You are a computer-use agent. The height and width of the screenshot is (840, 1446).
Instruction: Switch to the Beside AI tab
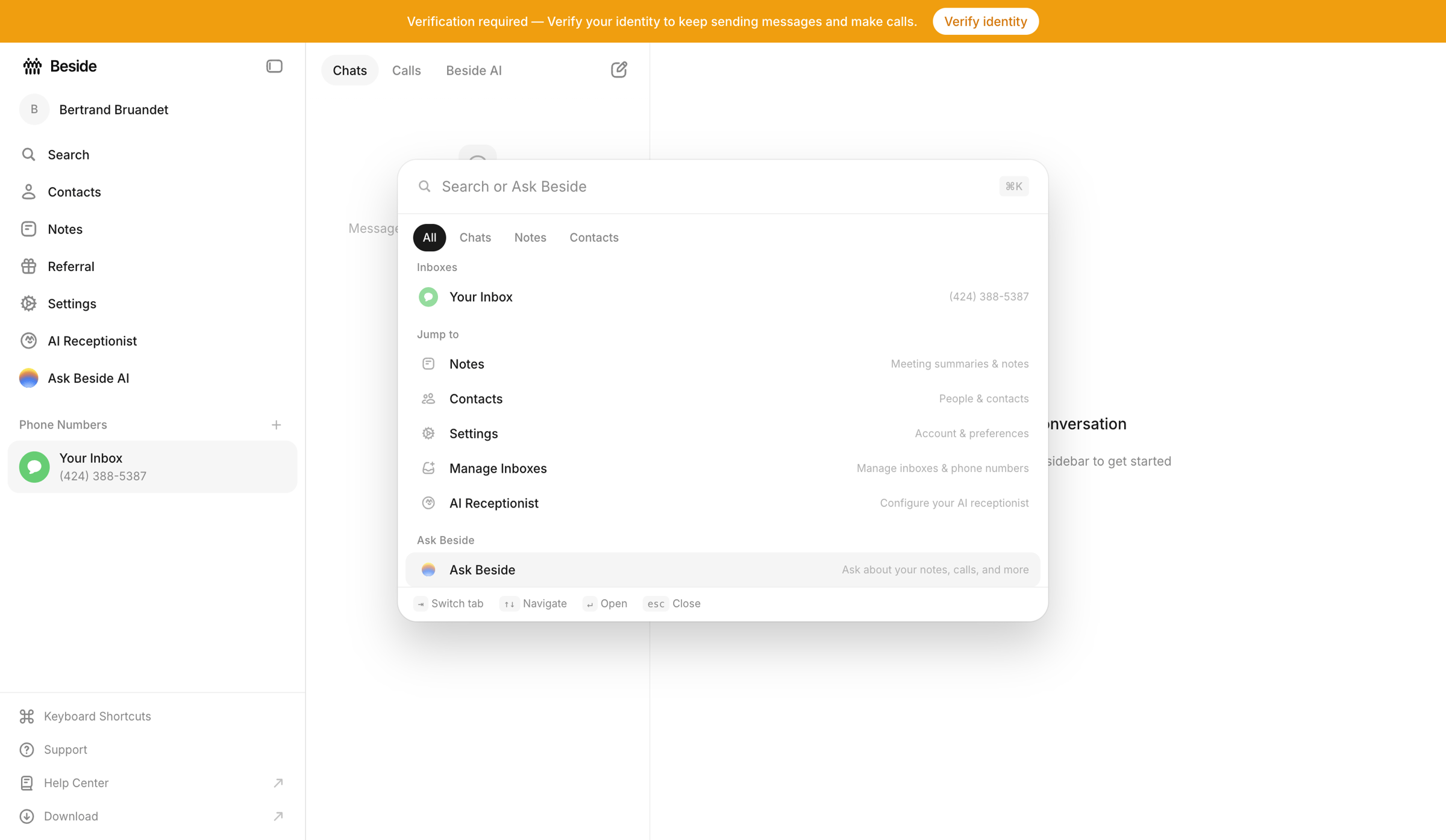pos(474,70)
